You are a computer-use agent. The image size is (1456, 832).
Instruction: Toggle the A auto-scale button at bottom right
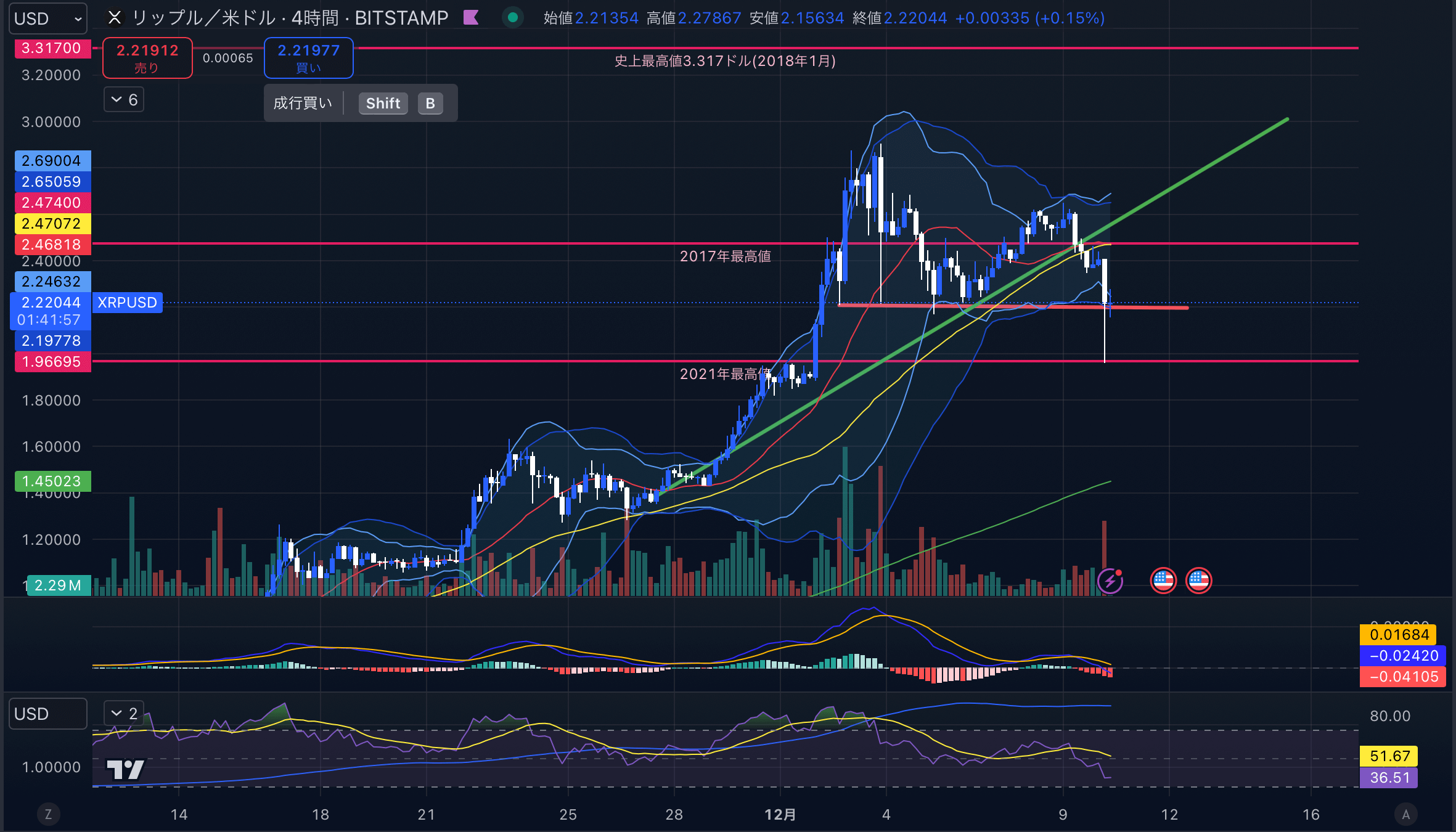tap(1406, 814)
